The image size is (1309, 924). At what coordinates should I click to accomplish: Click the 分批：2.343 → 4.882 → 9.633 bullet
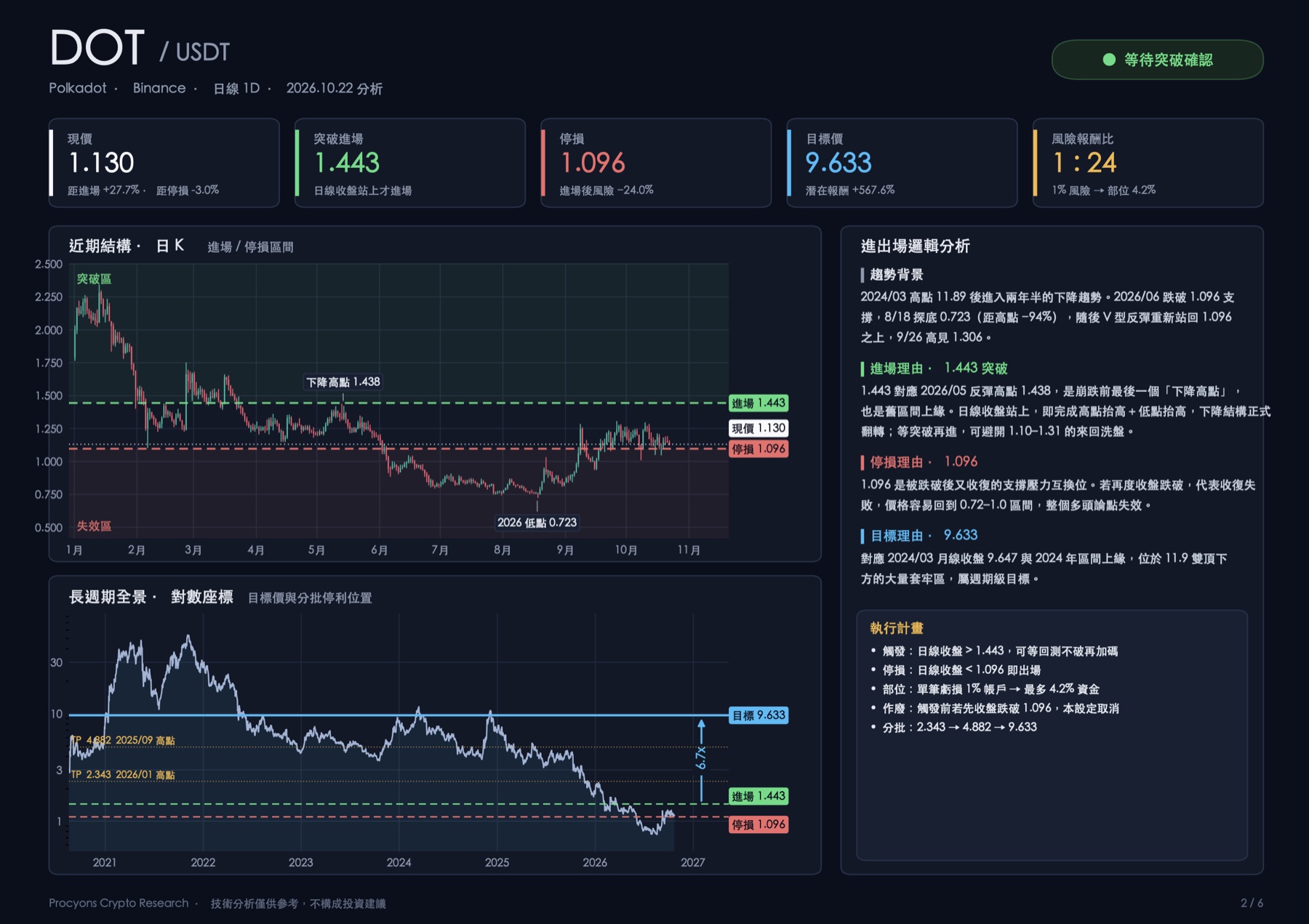tap(959, 727)
